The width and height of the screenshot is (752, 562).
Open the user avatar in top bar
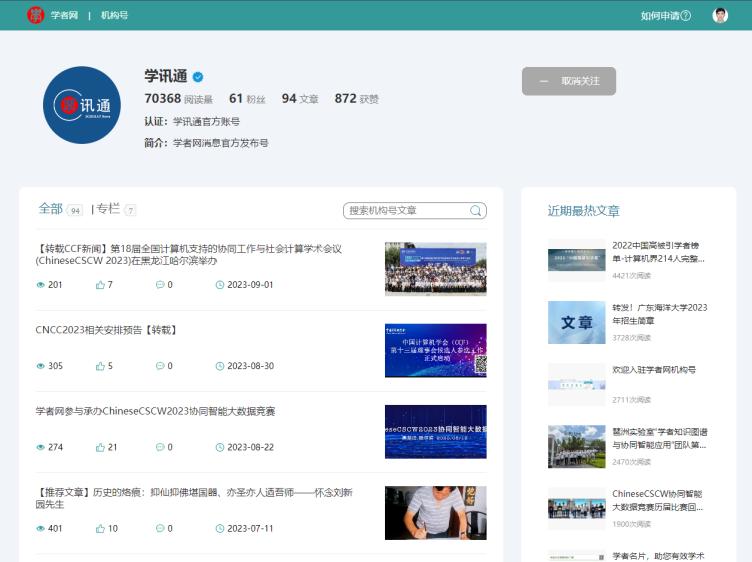[720, 15]
